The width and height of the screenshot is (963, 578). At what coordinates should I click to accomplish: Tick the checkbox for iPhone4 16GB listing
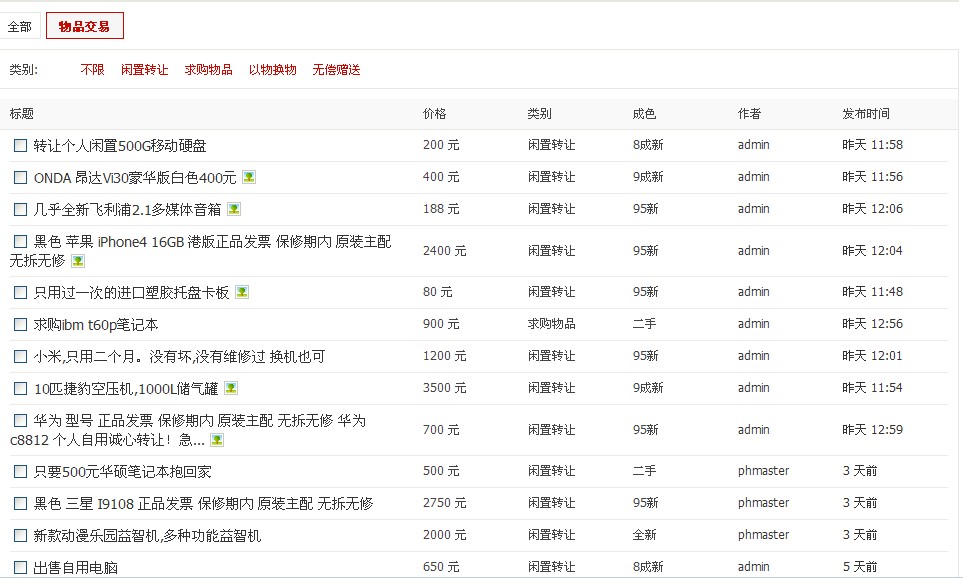point(20,241)
